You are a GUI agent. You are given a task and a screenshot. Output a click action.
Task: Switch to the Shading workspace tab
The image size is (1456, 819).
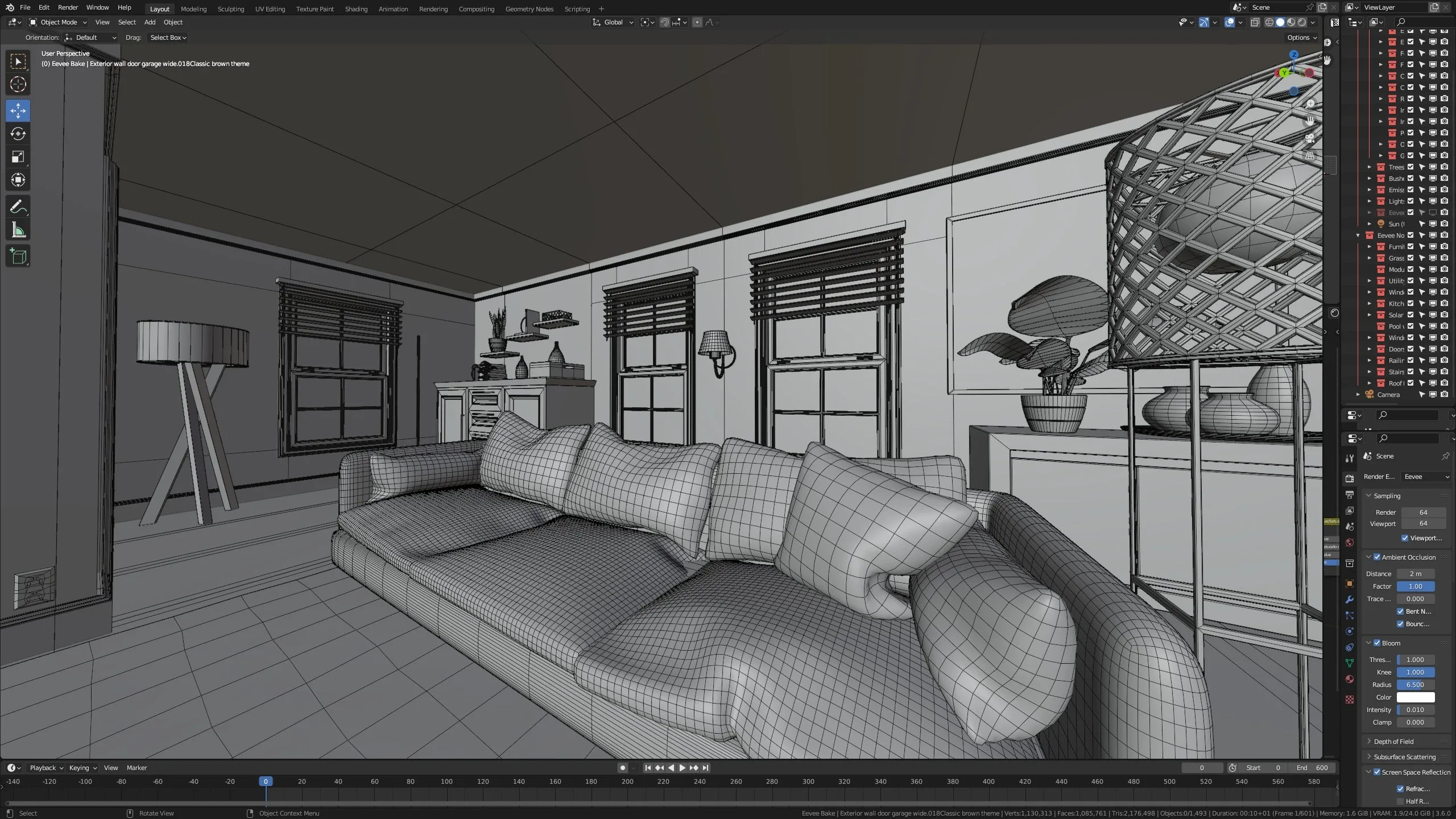pos(355,9)
